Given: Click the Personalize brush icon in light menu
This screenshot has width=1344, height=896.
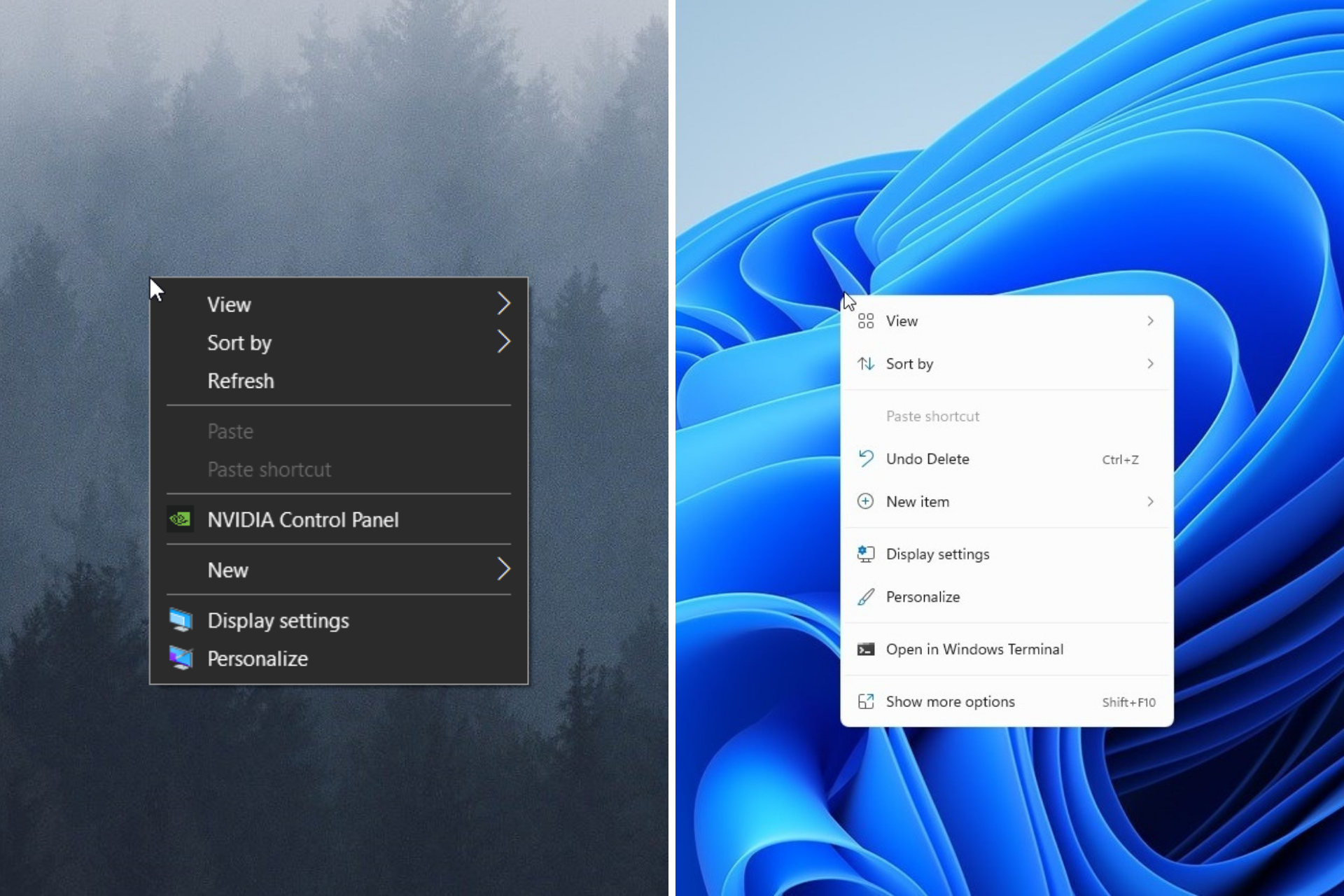Looking at the screenshot, I should click(866, 596).
